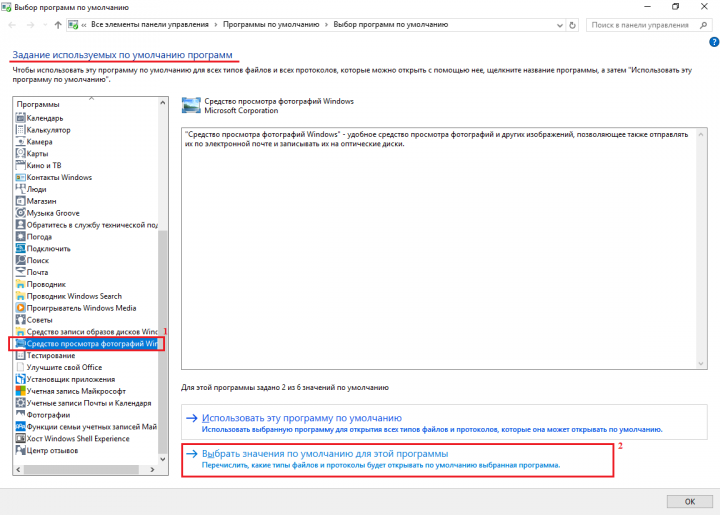Select Магазин program icon
Screen dimensions: 720x515
(20, 201)
